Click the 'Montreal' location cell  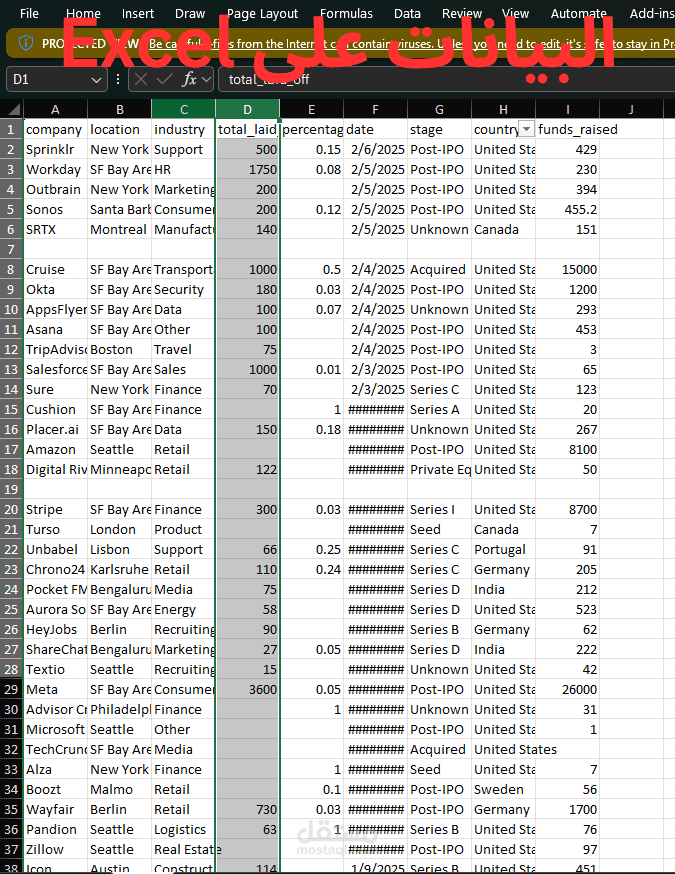coord(119,230)
